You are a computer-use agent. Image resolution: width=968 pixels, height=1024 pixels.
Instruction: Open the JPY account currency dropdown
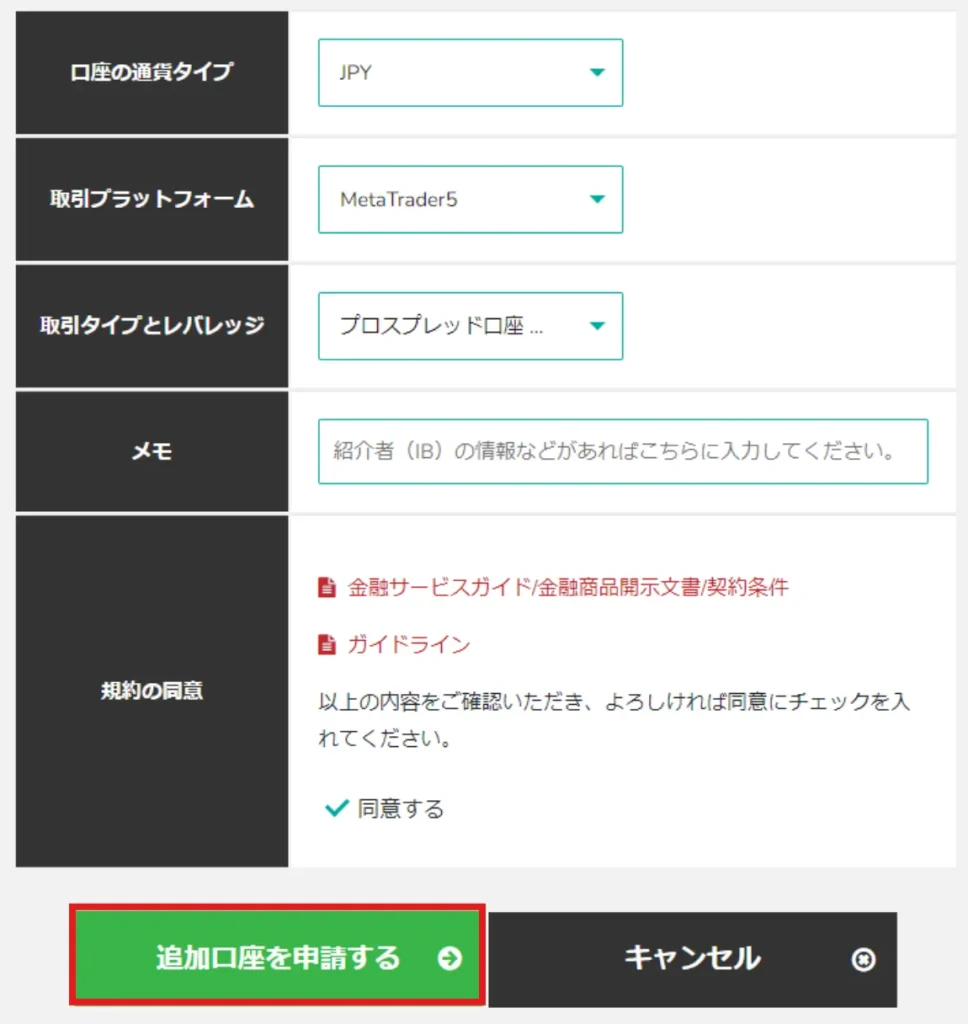click(x=470, y=72)
